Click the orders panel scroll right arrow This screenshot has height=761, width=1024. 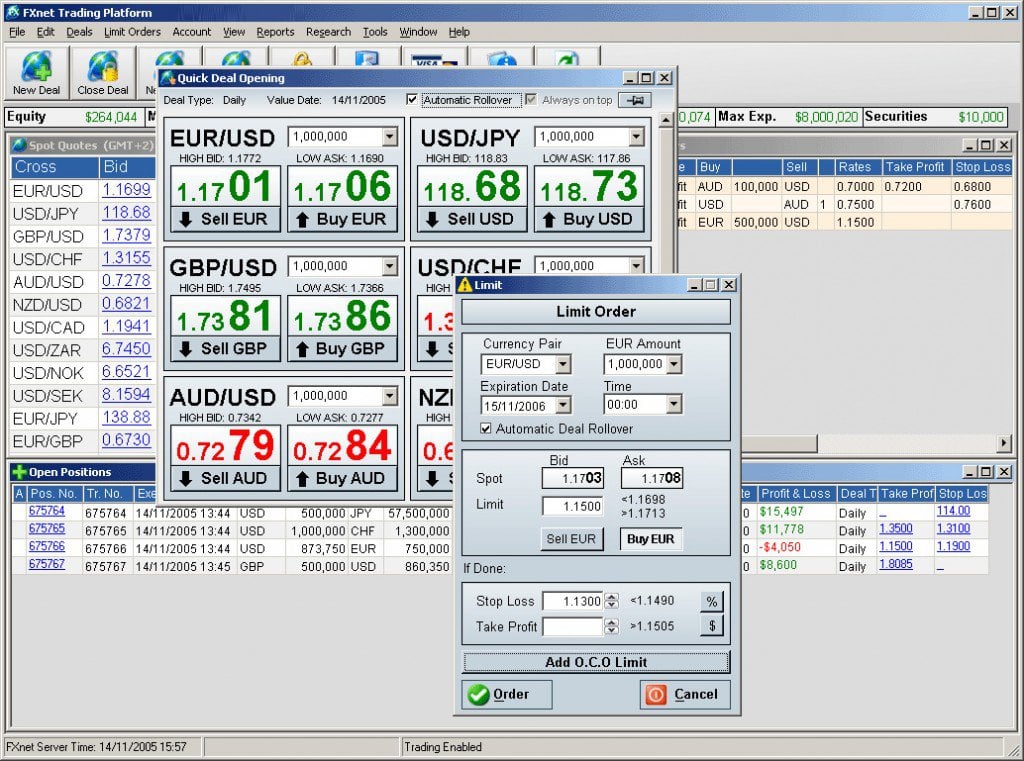(1004, 444)
